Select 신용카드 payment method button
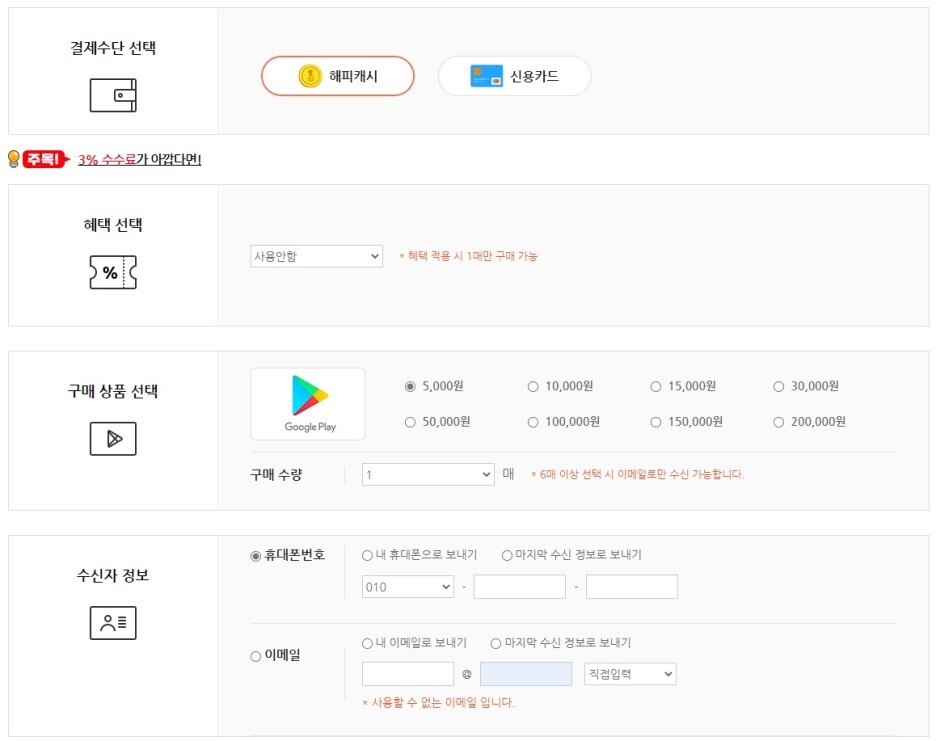The width and height of the screenshot is (936, 741). click(515, 76)
